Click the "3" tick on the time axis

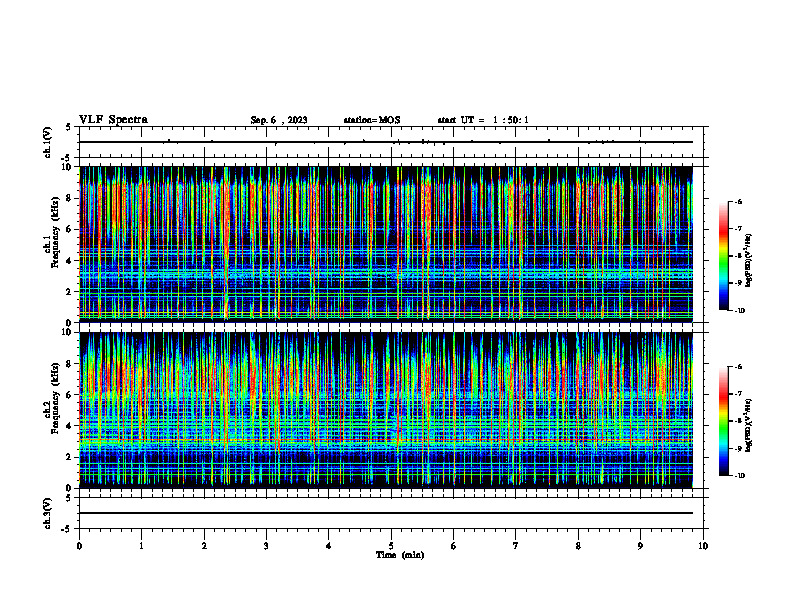tap(266, 546)
